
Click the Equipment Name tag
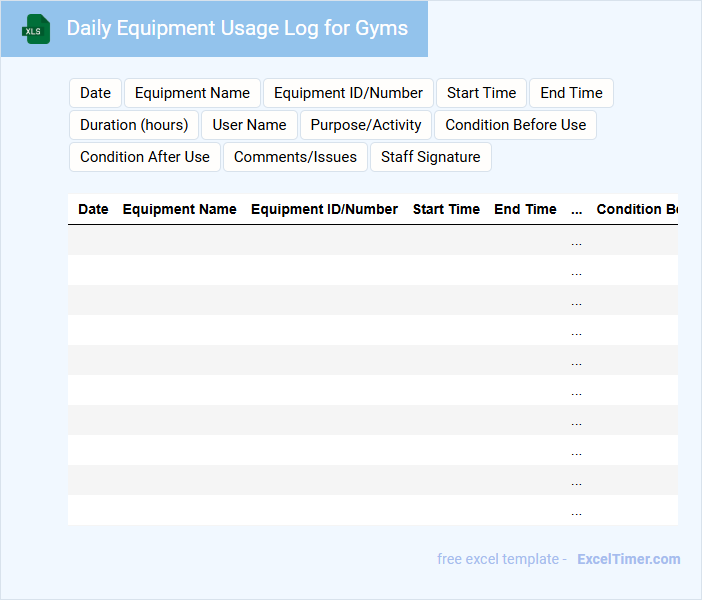(192, 93)
